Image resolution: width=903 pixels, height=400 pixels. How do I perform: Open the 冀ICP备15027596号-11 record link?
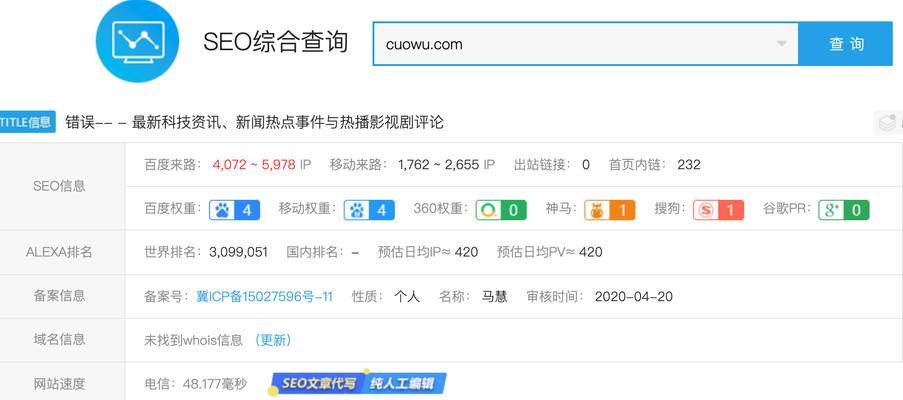[x=264, y=296]
